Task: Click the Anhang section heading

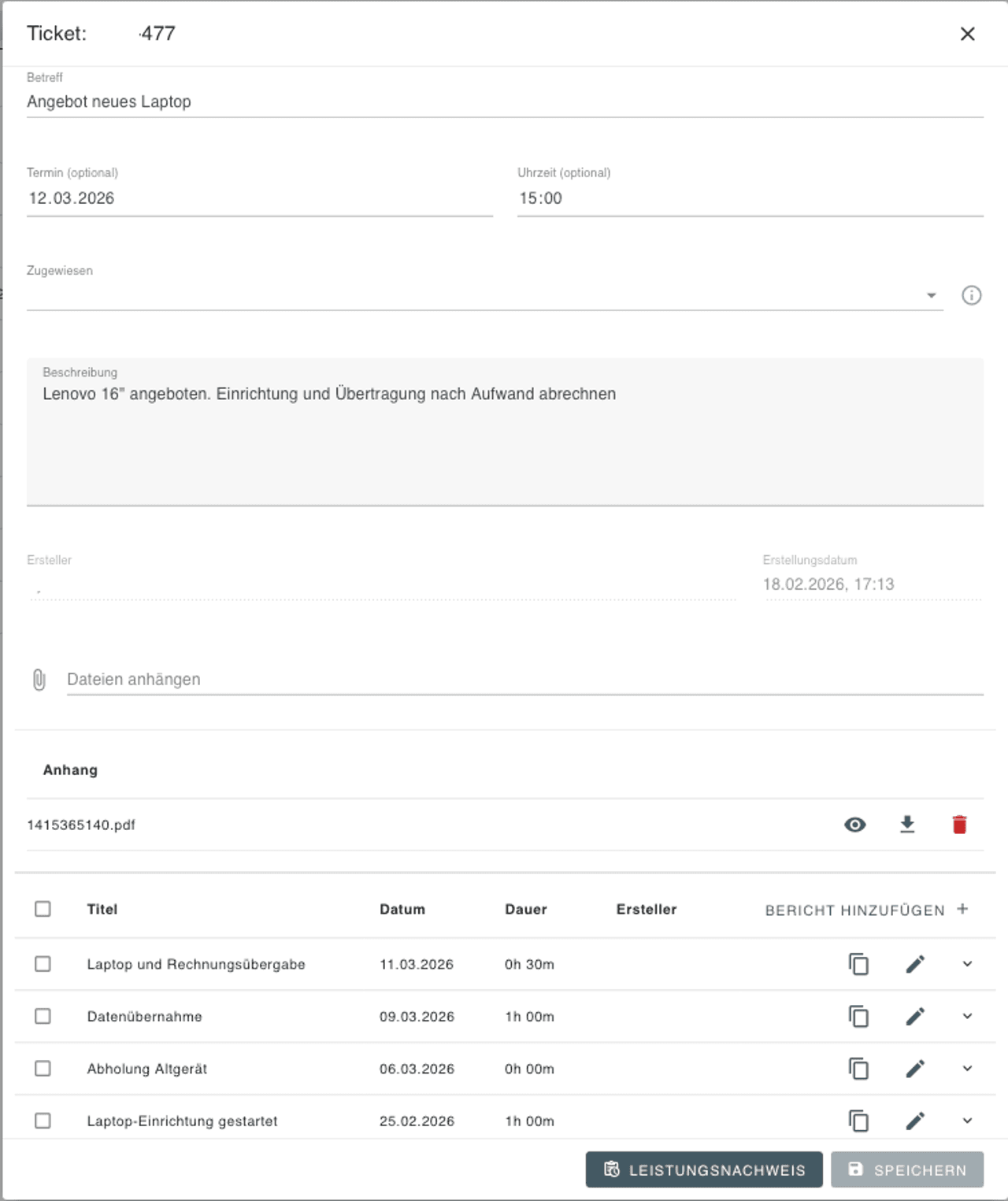Action: point(70,770)
